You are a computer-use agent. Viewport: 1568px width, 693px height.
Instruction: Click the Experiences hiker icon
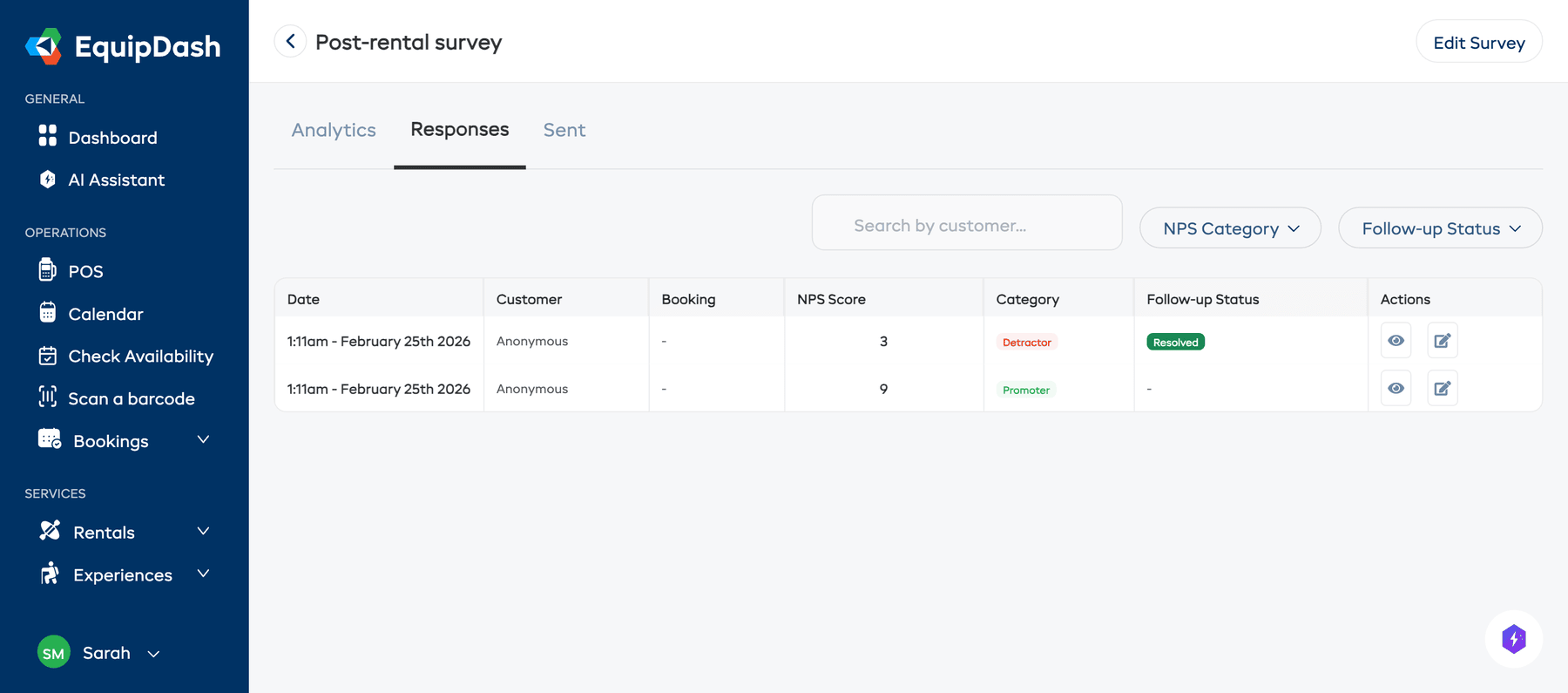pos(50,573)
